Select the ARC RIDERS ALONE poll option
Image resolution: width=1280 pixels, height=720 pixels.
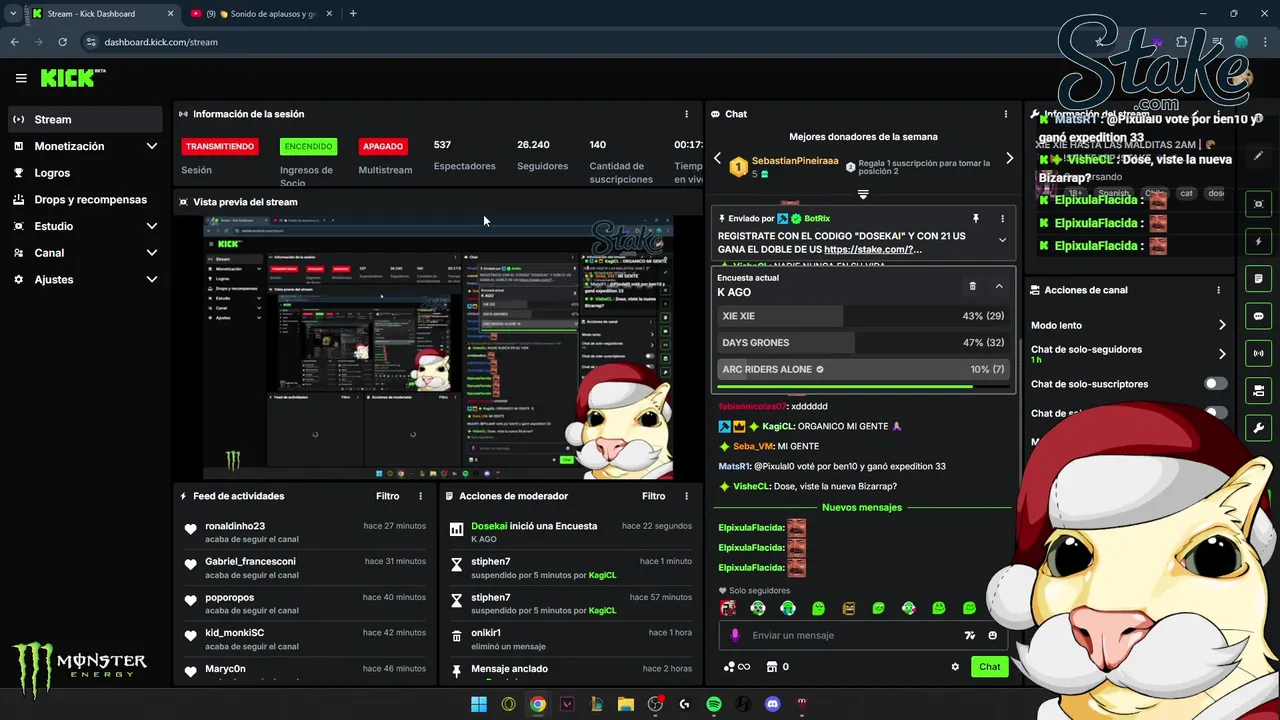[x=863, y=369]
